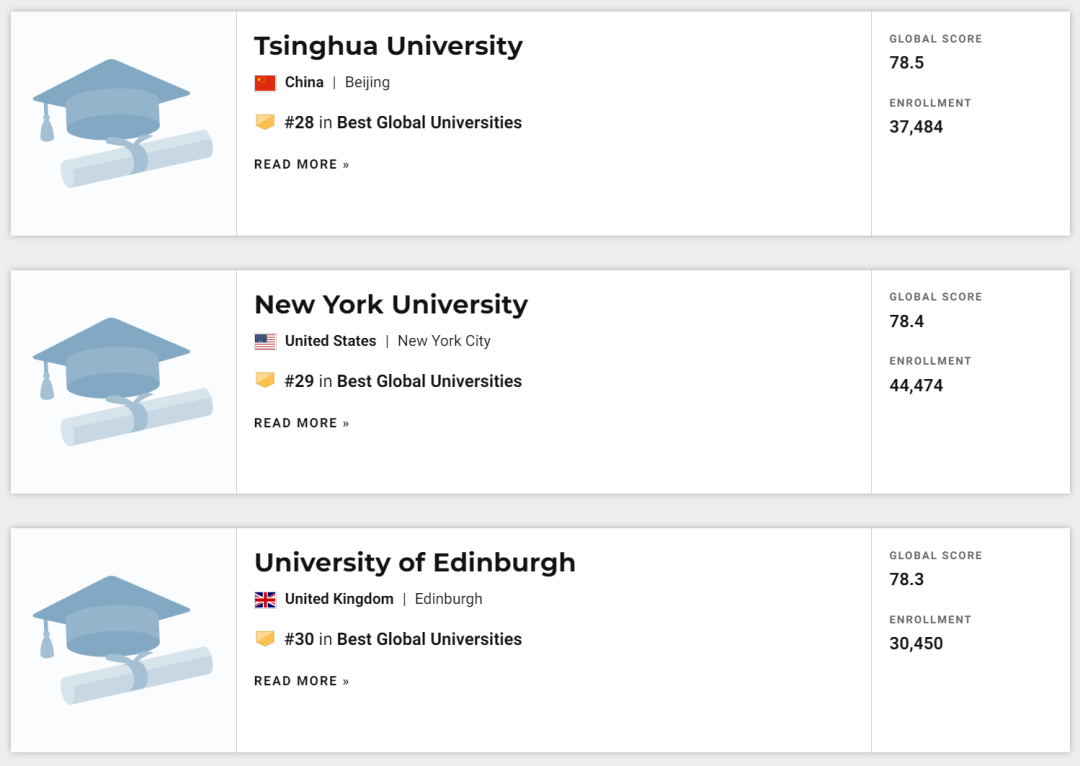Viewport: 1080px width, 766px height.
Task: Open the New York University title link
Action: pyautogui.click(x=391, y=304)
